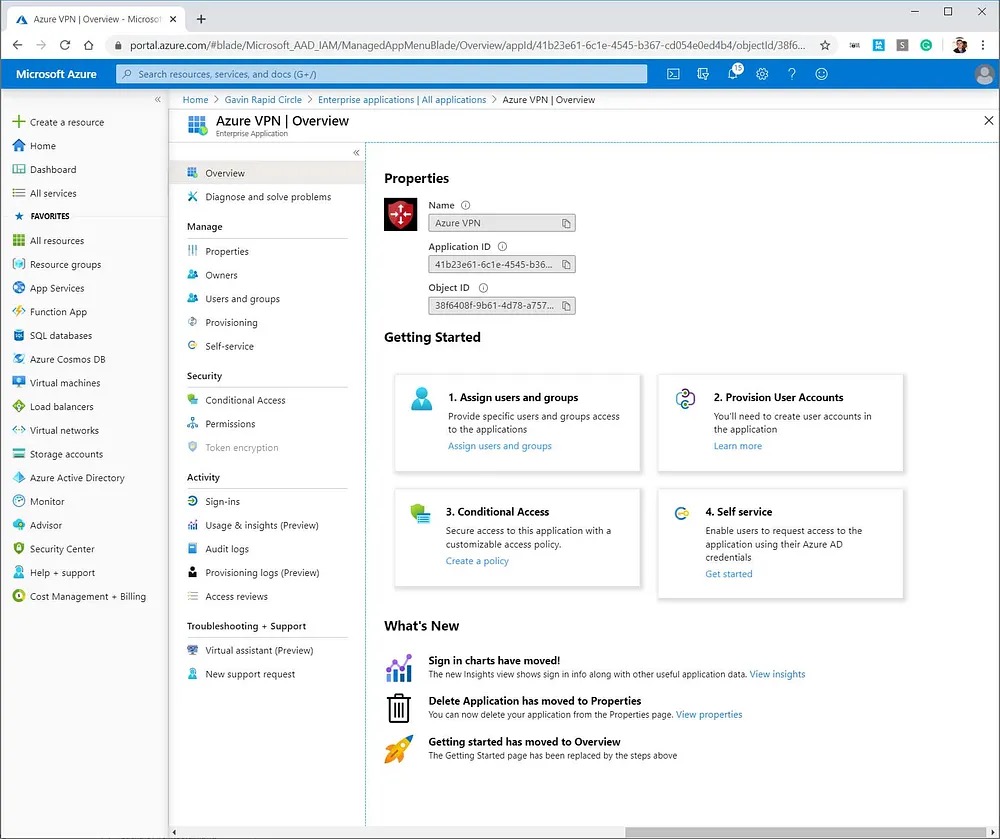
Task: Open Help question mark icon
Action: click(x=791, y=74)
